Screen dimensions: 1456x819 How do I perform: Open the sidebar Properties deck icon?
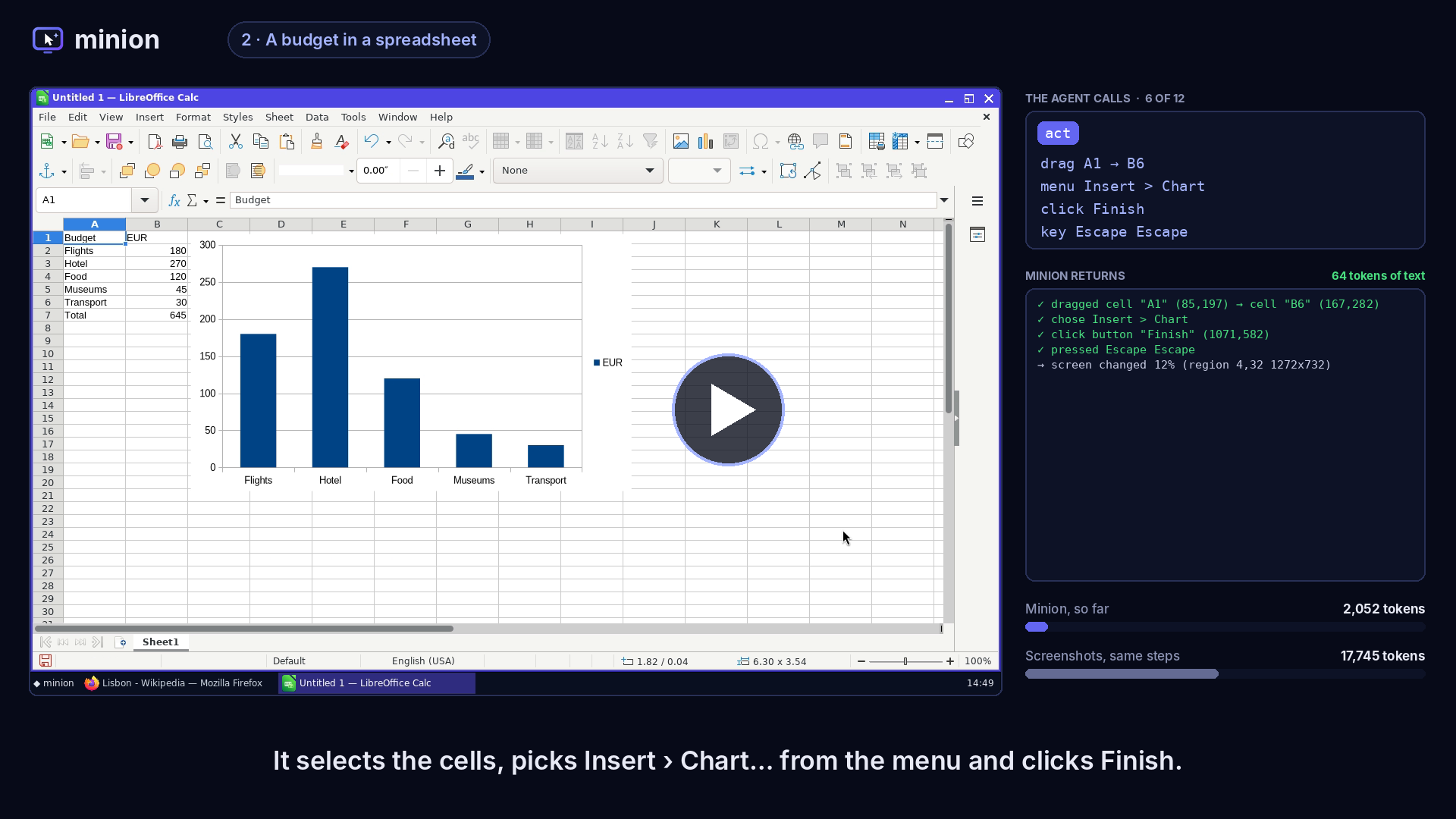tap(977, 235)
